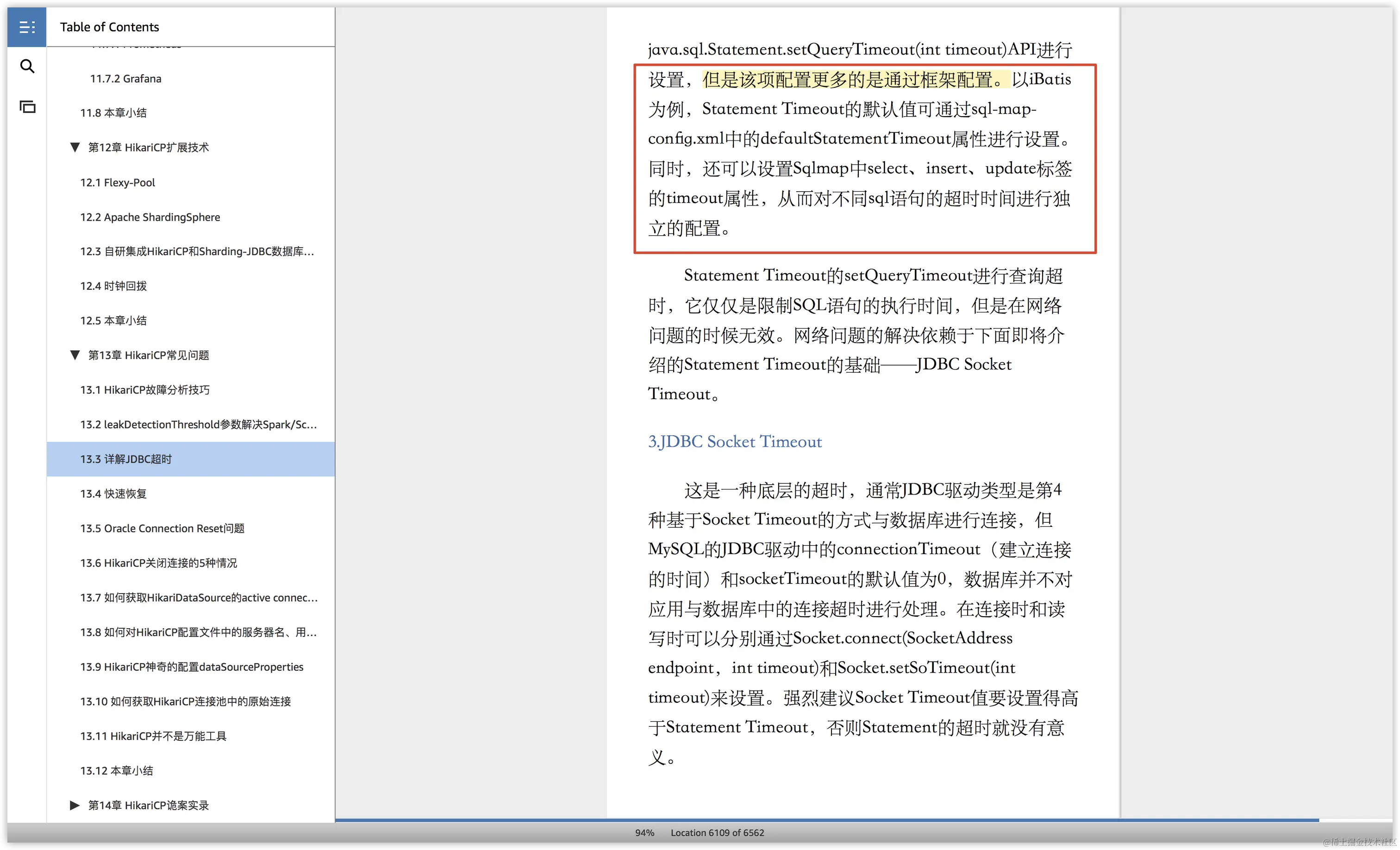1400x850 pixels.
Task: Open 12.4 时钟回拨 section
Action: (x=113, y=286)
